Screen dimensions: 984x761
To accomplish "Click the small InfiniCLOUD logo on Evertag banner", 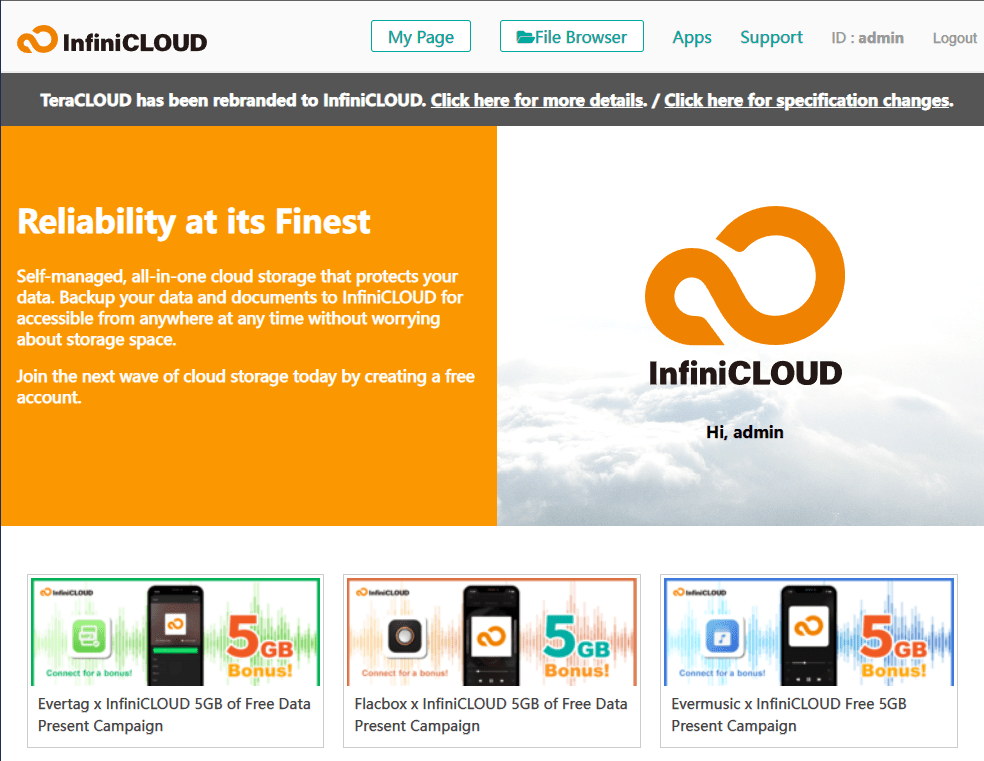I will [x=66, y=592].
